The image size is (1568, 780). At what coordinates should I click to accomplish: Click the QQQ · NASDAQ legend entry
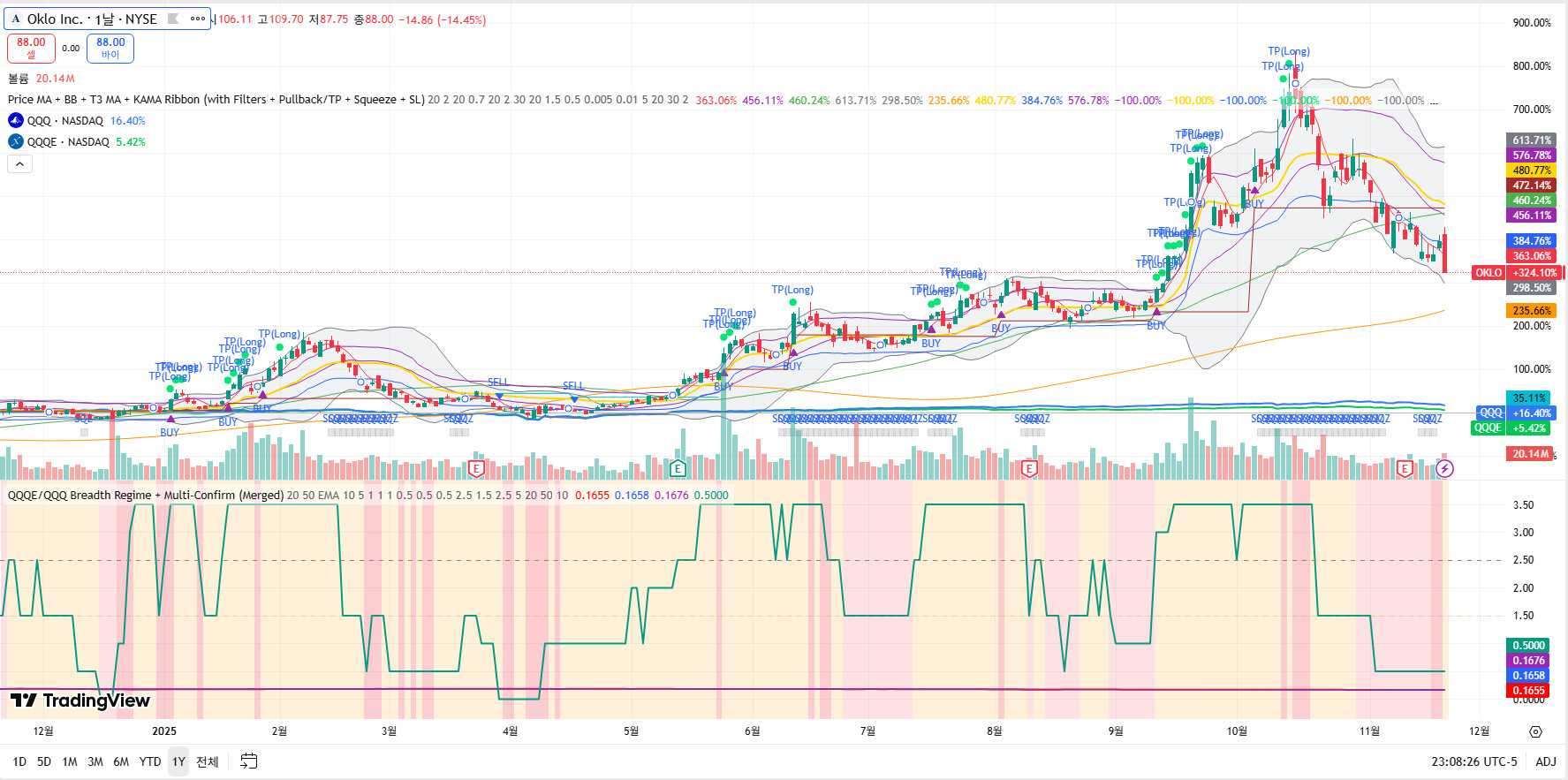pyautogui.click(x=65, y=121)
